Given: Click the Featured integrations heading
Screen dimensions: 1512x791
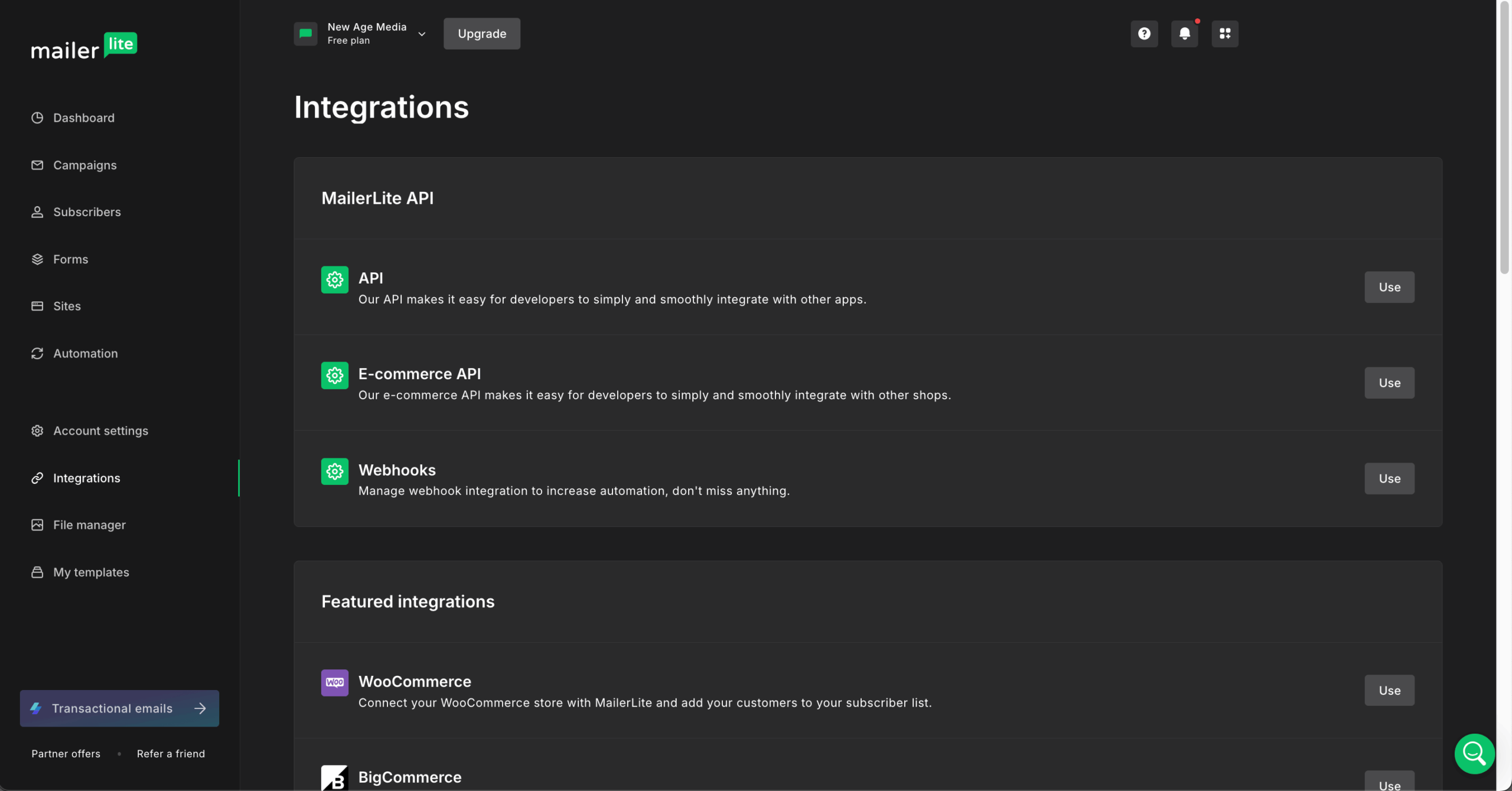Looking at the screenshot, I should click(408, 601).
